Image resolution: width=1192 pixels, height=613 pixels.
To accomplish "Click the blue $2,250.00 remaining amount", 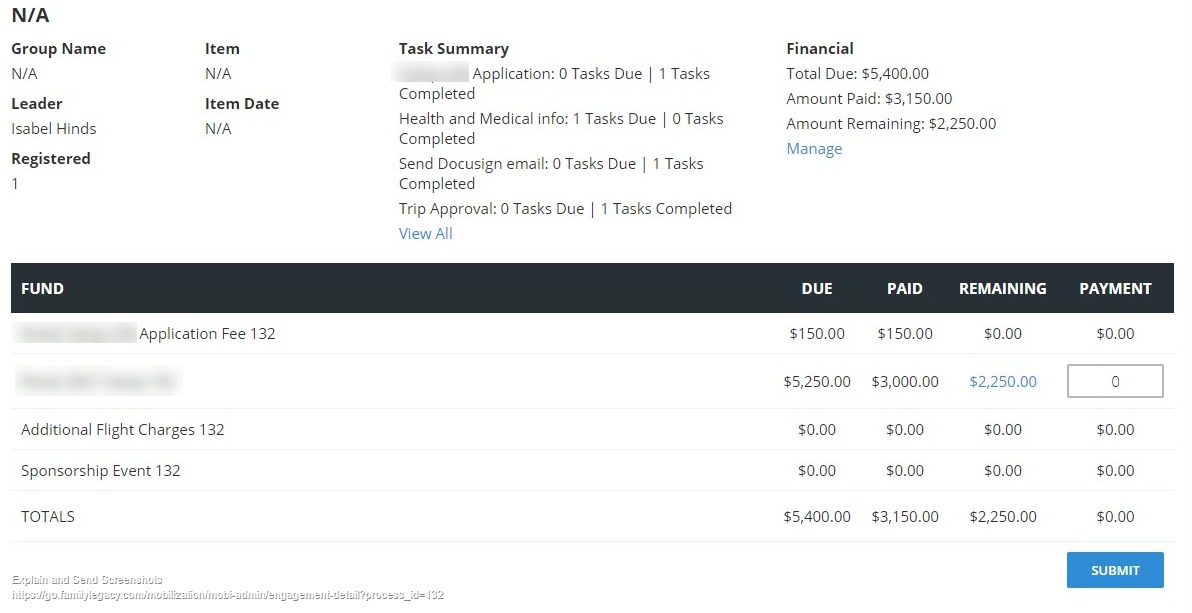I will click(x=1002, y=382).
